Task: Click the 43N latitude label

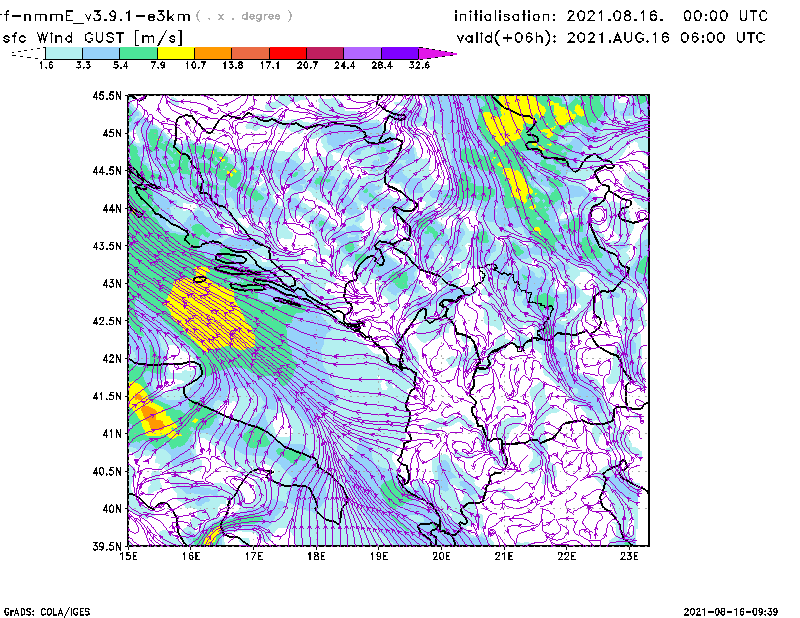Action: point(112,283)
